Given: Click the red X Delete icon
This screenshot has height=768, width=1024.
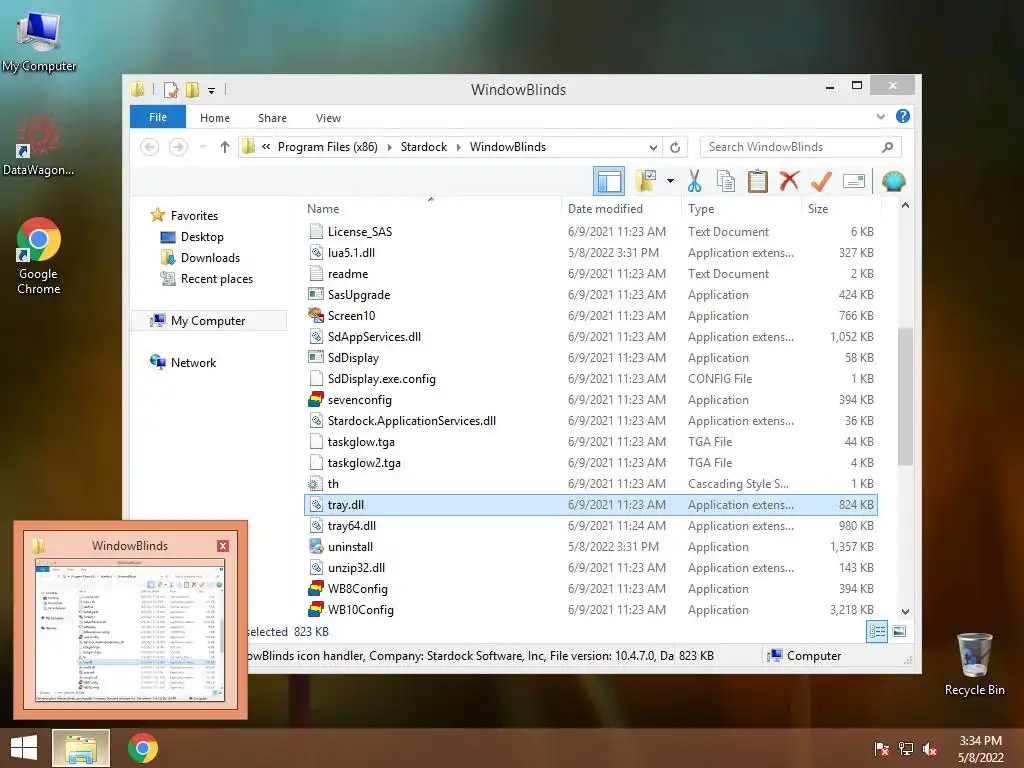Looking at the screenshot, I should click(x=789, y=181).
